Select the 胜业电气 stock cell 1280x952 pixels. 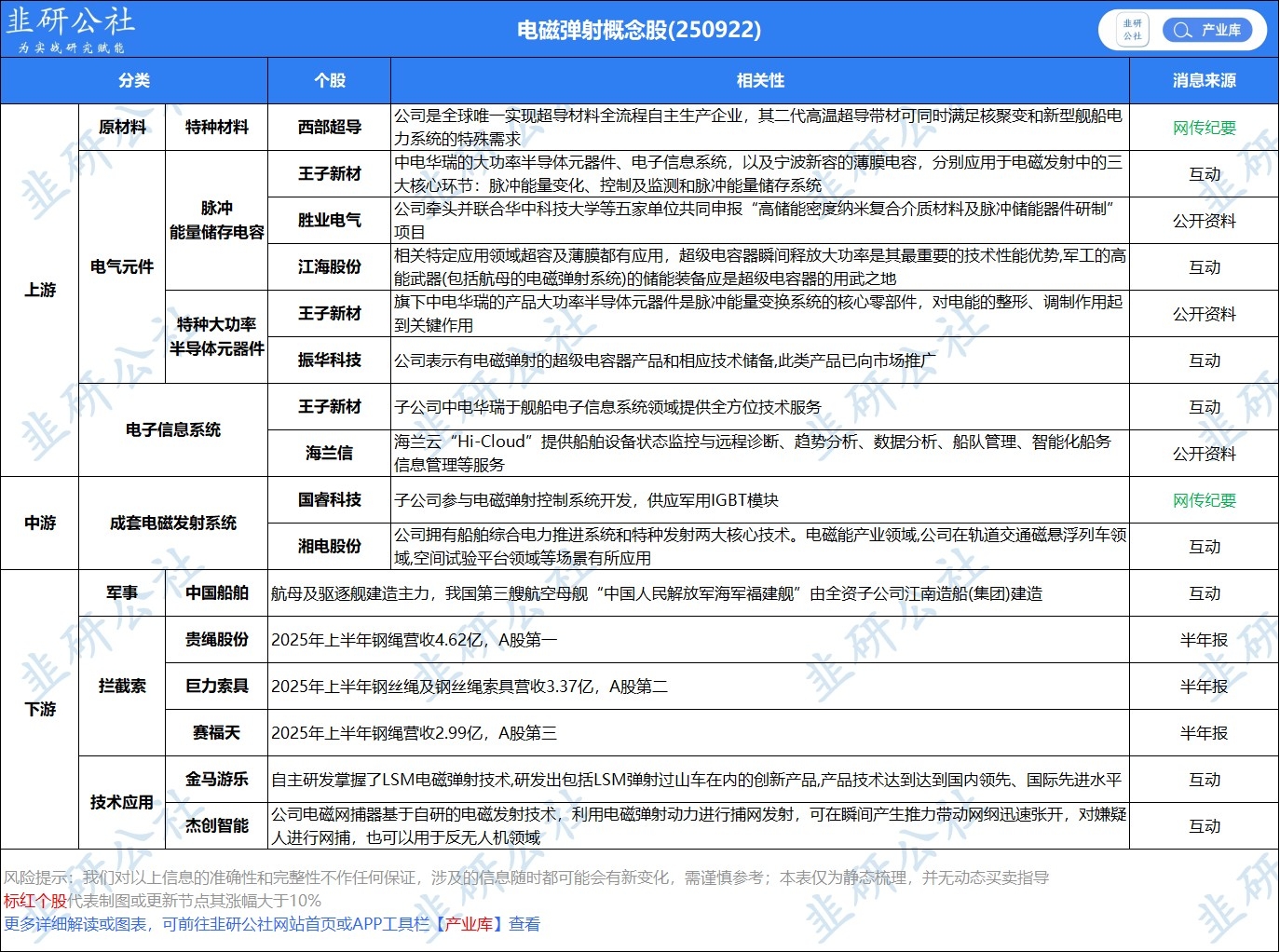point(329,221)
